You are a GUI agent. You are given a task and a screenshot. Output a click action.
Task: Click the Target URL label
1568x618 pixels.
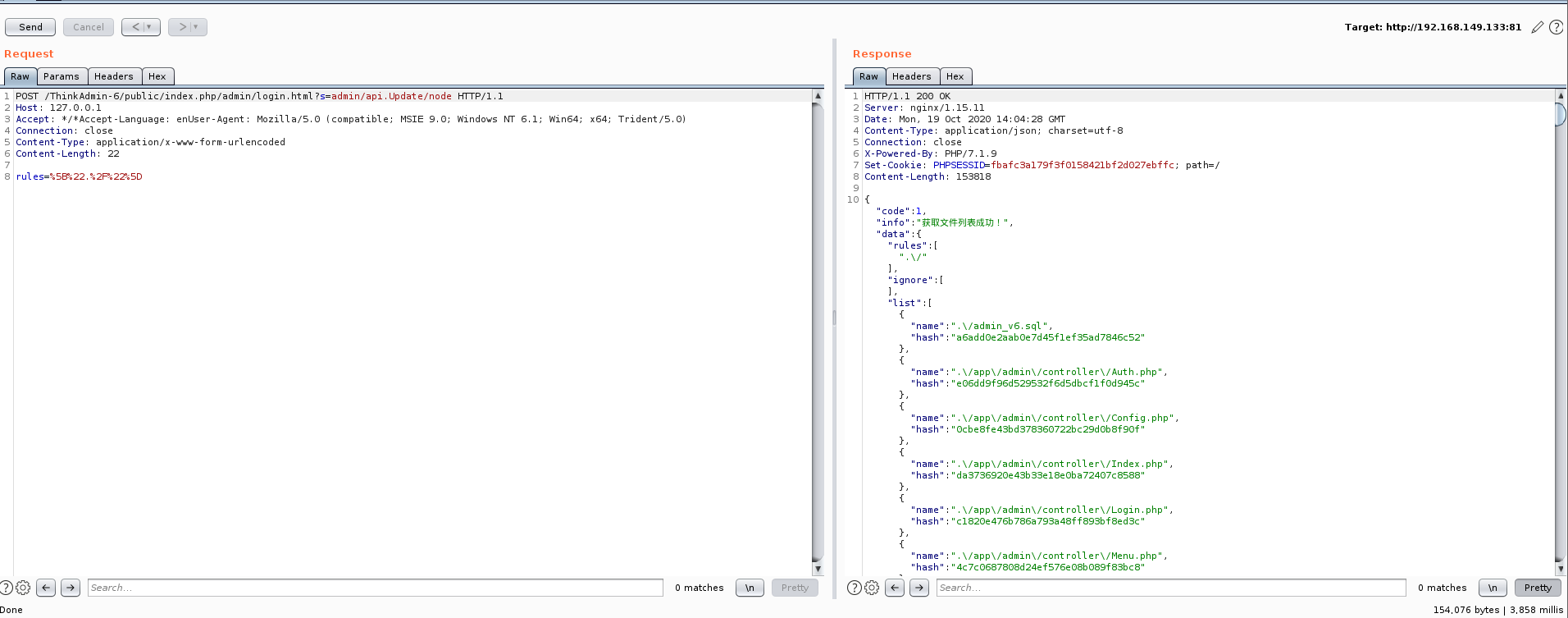click(x=1433, y=27)
